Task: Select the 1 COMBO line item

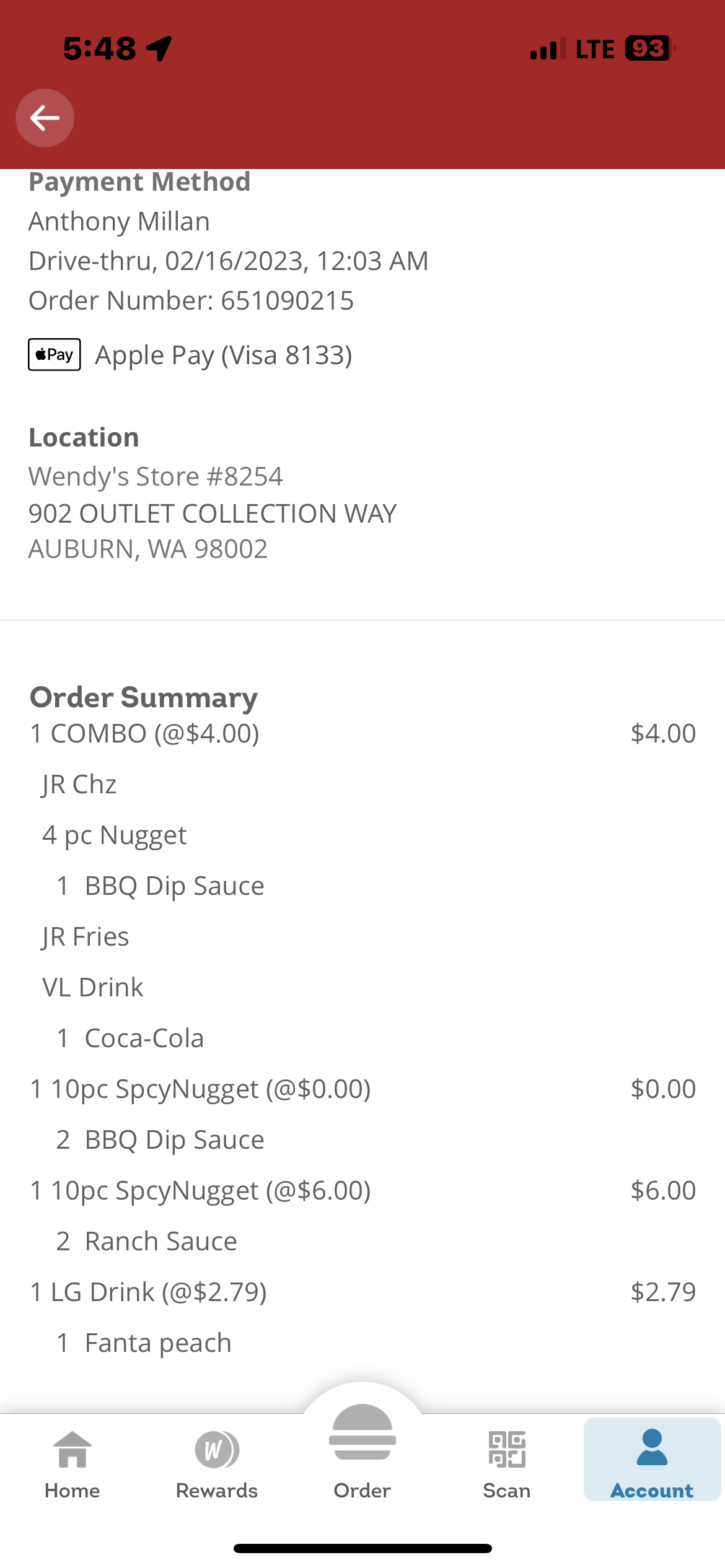Action: (145, 734)
